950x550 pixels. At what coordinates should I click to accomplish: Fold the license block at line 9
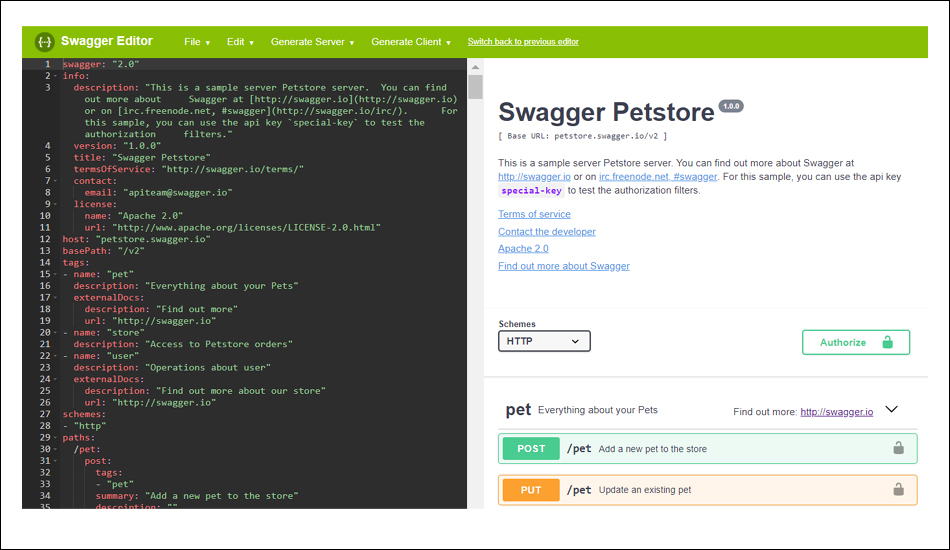[56, 205]
